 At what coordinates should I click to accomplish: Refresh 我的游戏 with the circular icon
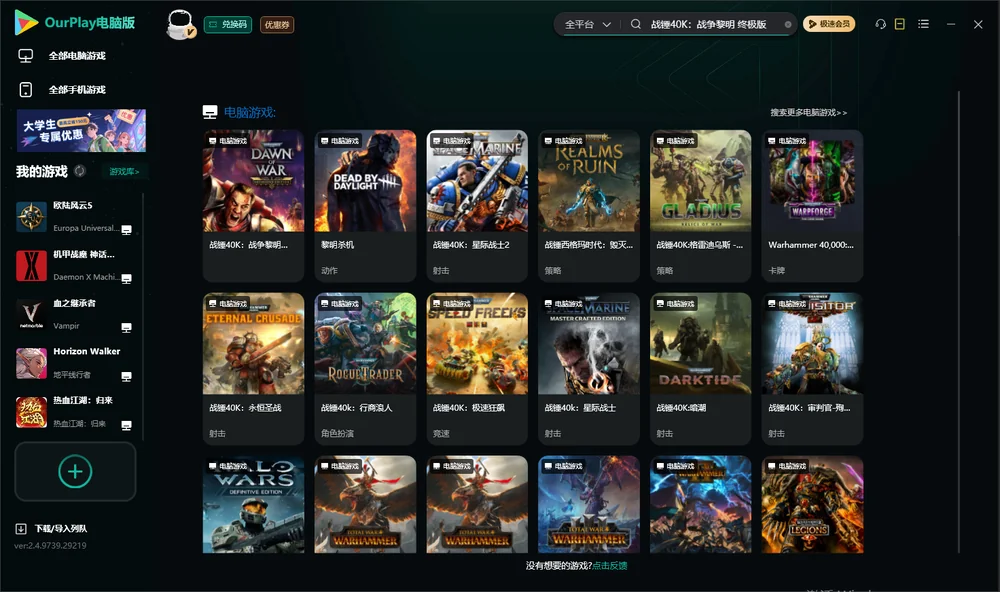tap(80, 171)
